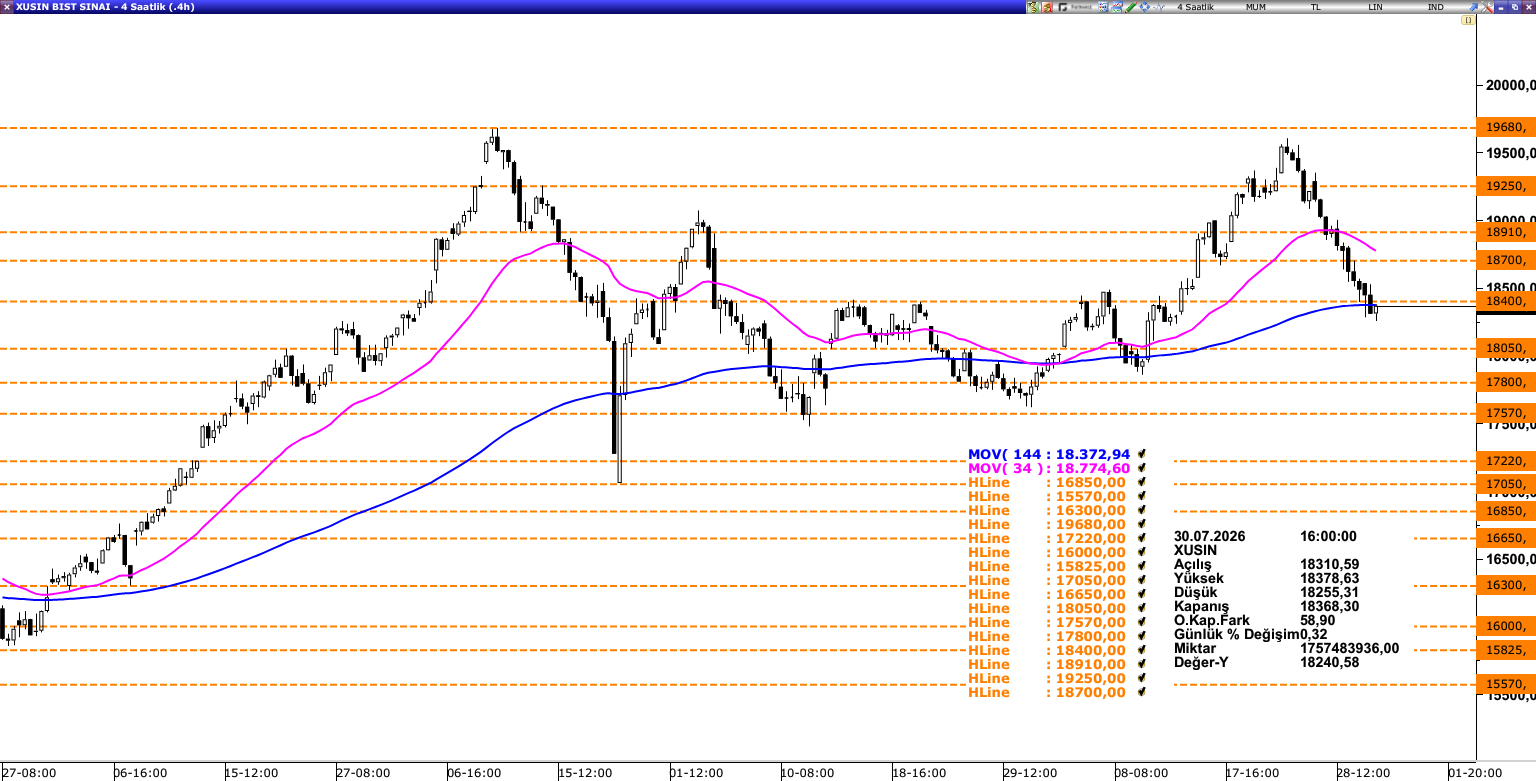Select the IND indicators menu item
1536x781 pixels.
(x=1435, y=7)
